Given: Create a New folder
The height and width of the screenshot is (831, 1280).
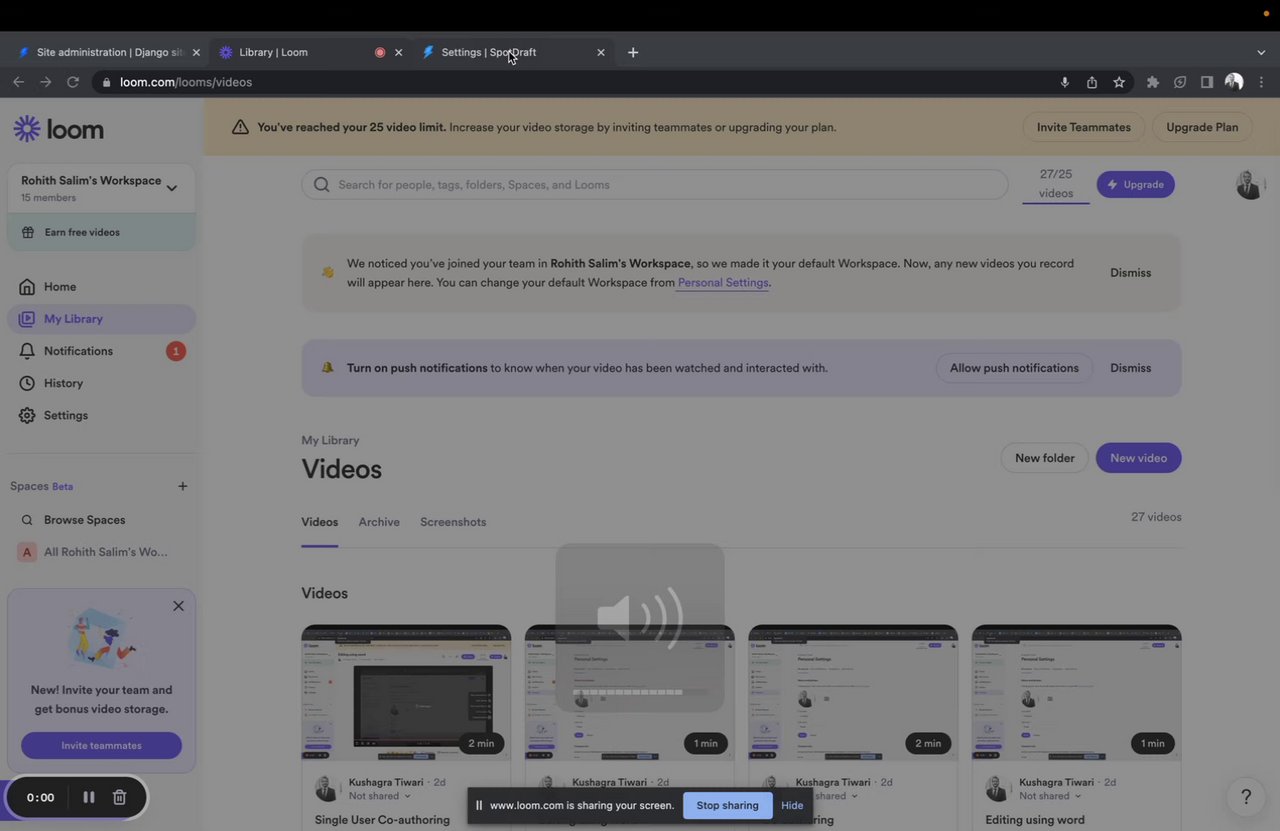Looking at the screenshot, I should click(1045, 458).
